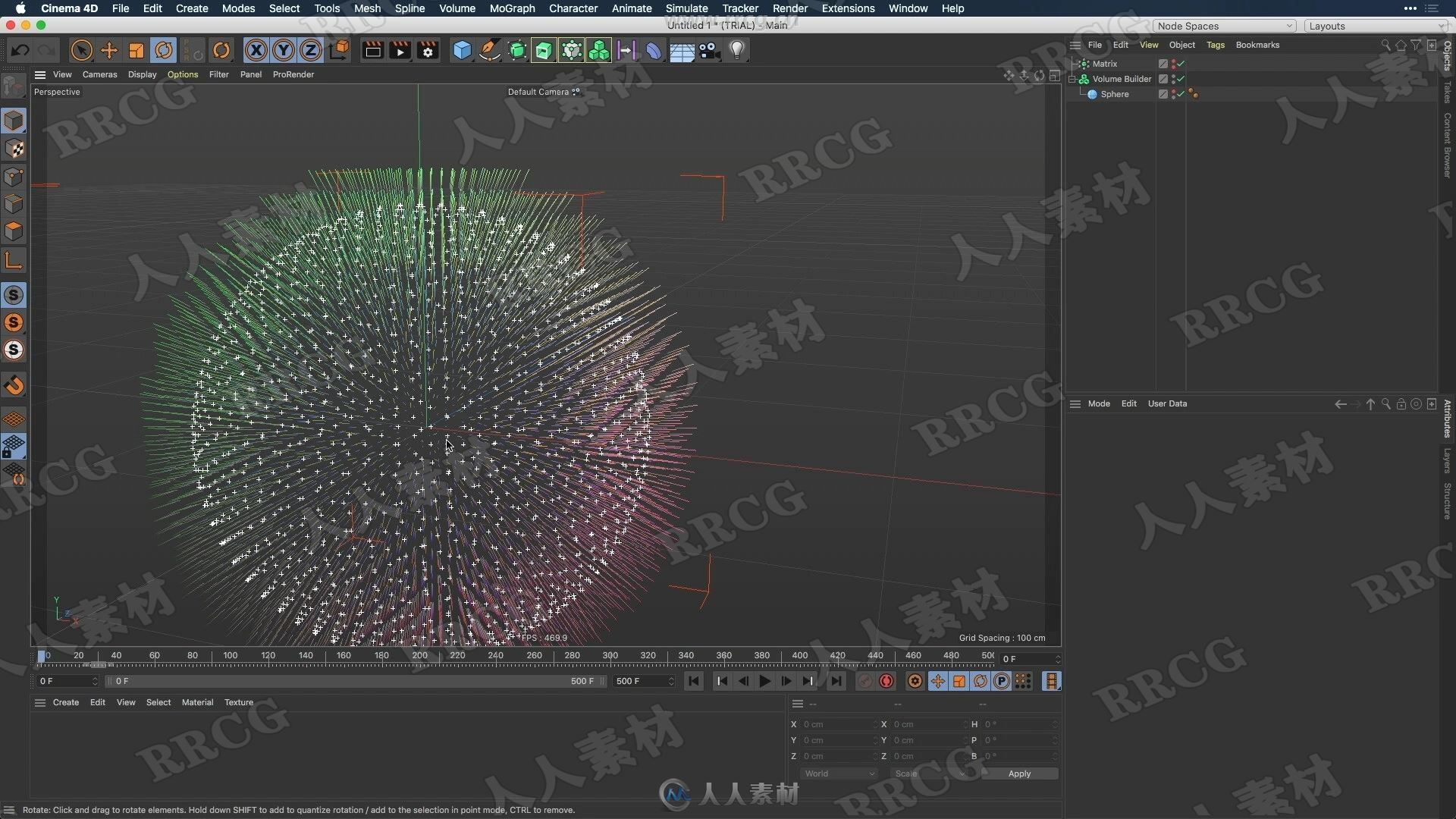This screenshot has height=819, width=1456.
Task: Click the Apply button in properties
Action: click(1019, 773)
